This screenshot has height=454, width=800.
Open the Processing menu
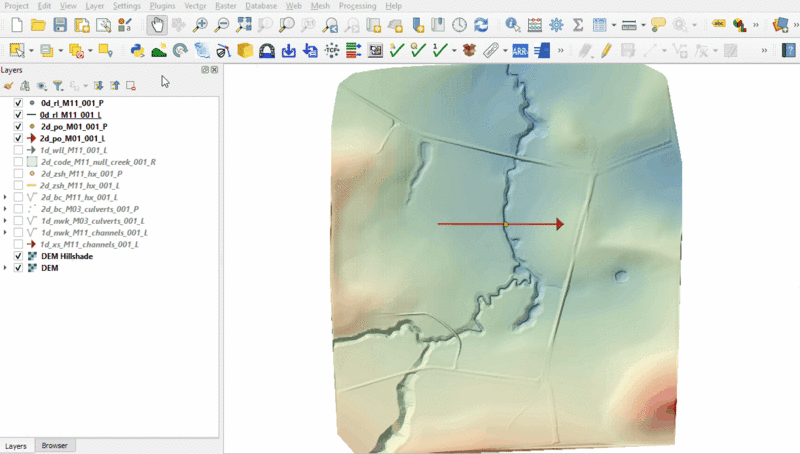coord(357,6)
